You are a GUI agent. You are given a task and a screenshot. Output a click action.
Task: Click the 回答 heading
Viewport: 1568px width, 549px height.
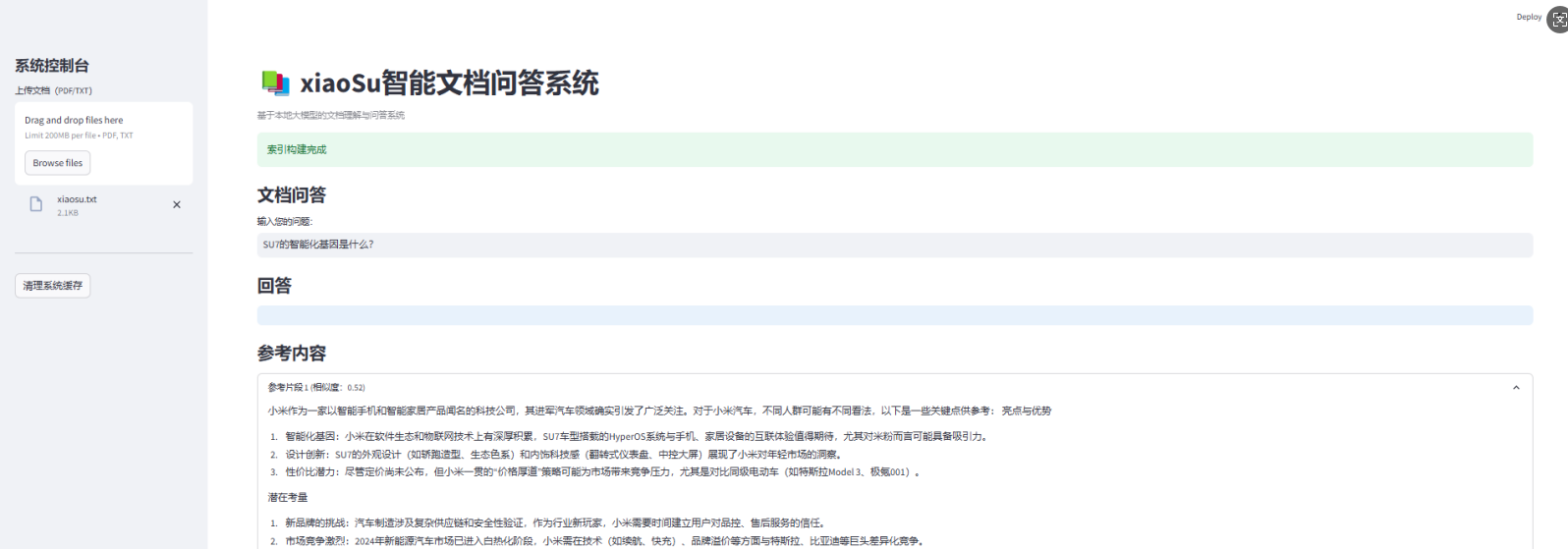(x=274, y=286)
